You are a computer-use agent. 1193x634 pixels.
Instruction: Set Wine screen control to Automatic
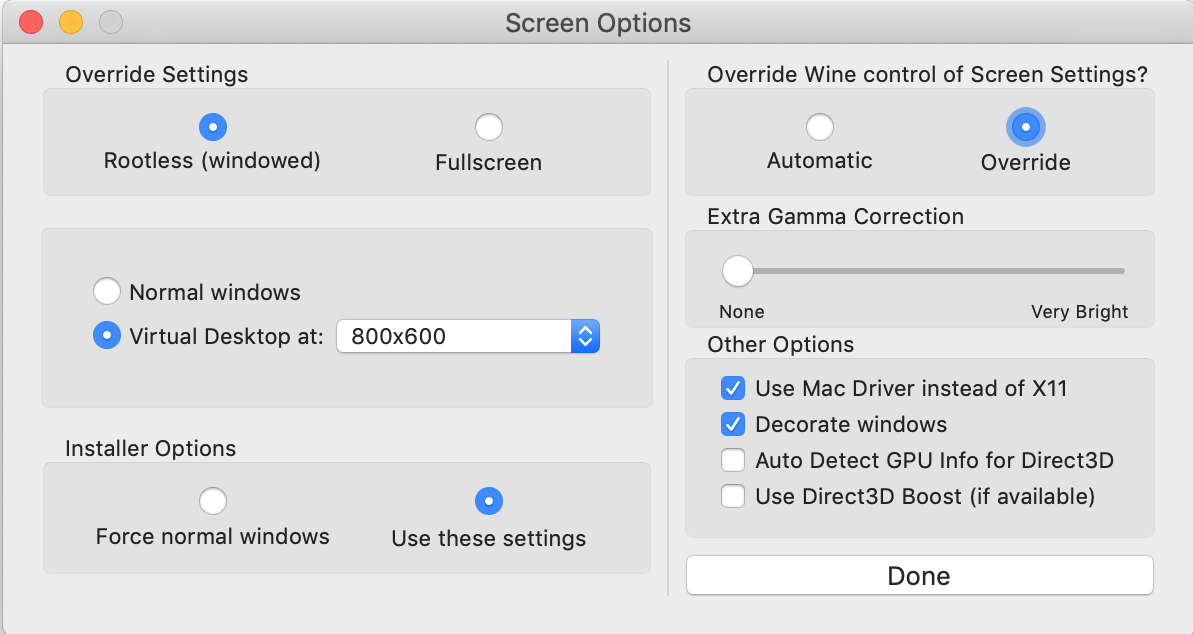click(x=819, y=127)
